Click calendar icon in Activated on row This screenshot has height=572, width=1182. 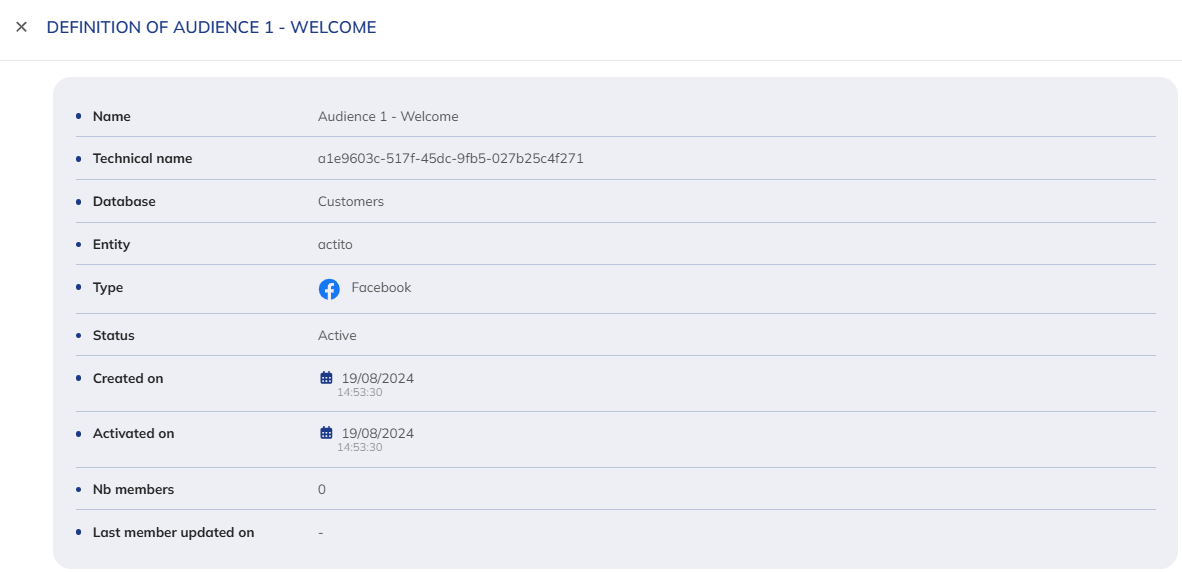point(326,433)
